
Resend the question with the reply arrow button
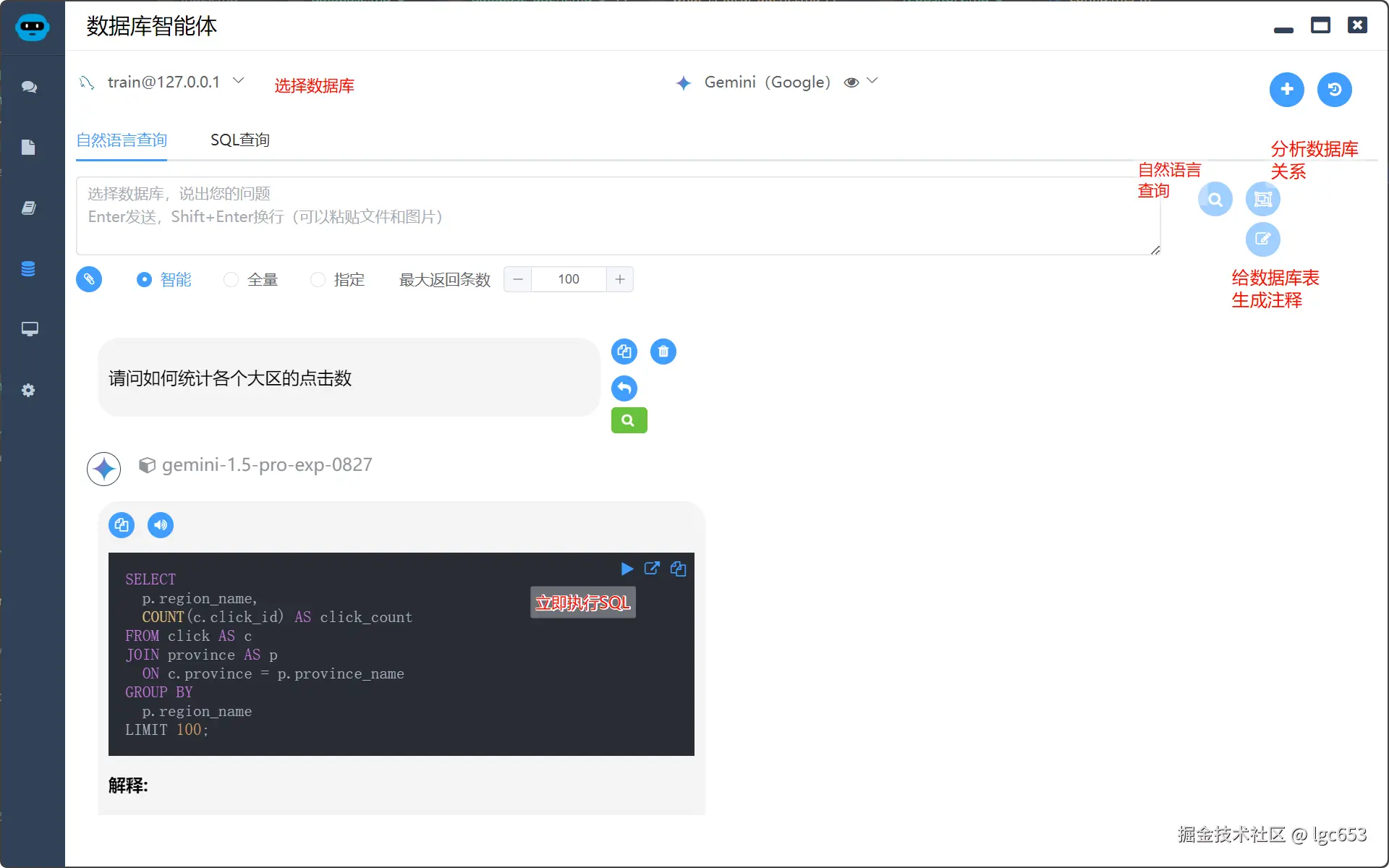pos(624,388)
